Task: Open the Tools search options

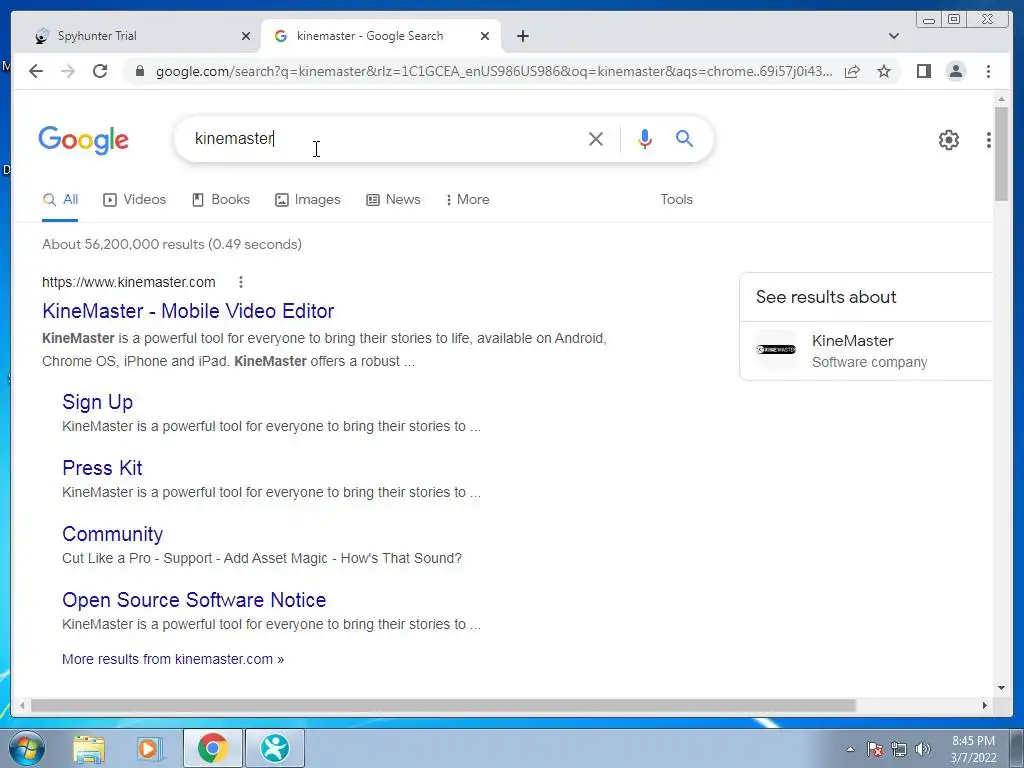Action: coord(677,200)
